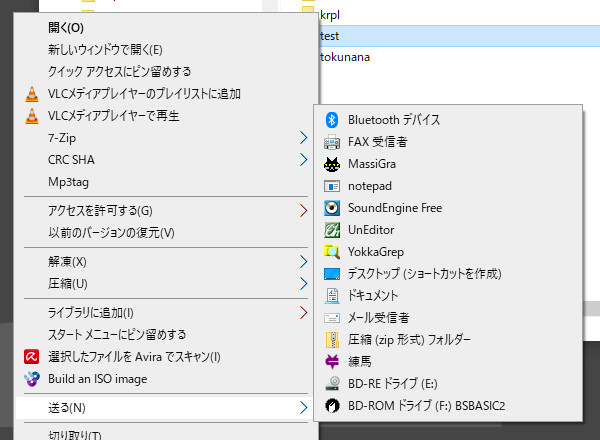600x440 pixels.
Task: Click the 送る(N) menu label
Action: (67, 408)
